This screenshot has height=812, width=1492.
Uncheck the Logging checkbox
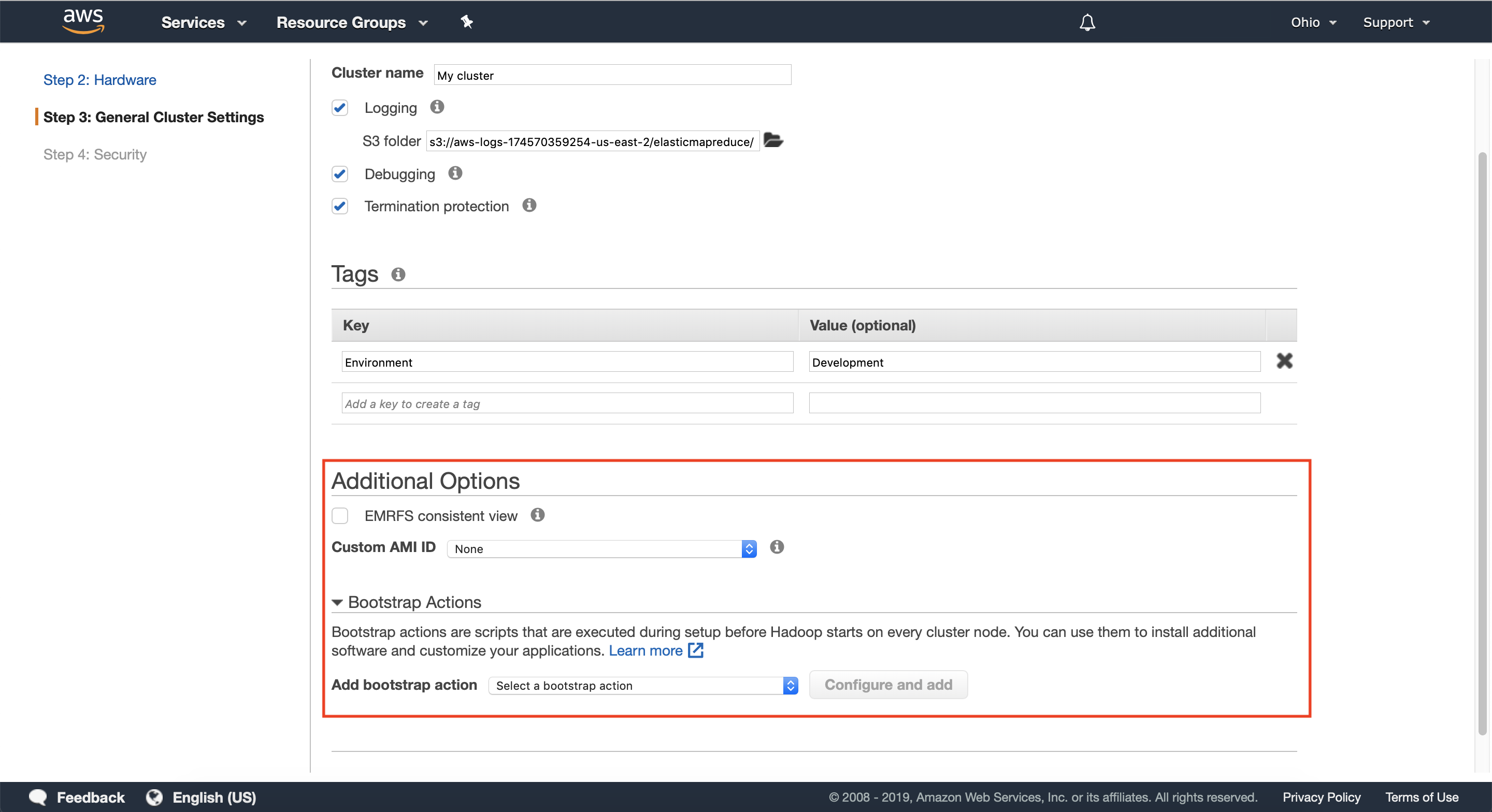[340, 108]
